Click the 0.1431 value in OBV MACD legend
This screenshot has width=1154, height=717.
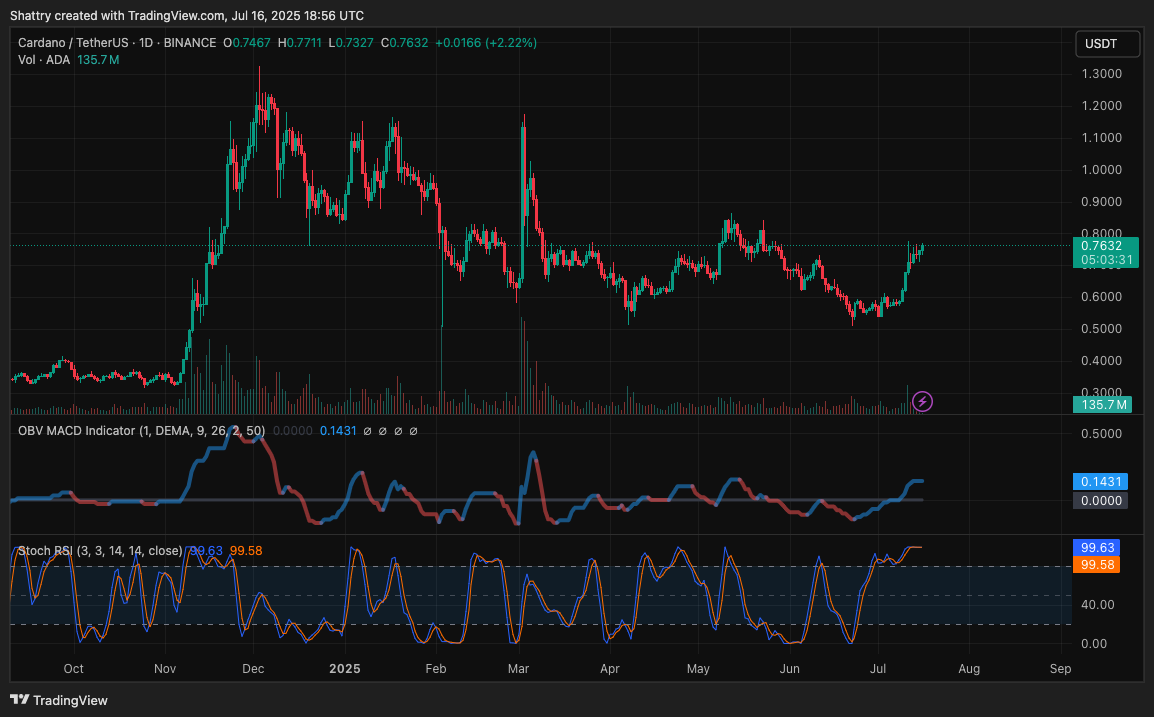tap(336, 431)
